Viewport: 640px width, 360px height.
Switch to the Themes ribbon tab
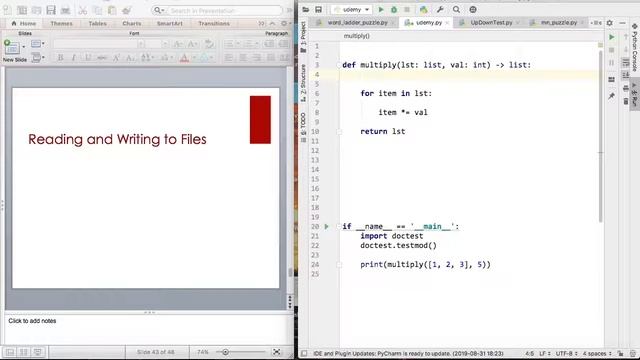coord(61,24)
